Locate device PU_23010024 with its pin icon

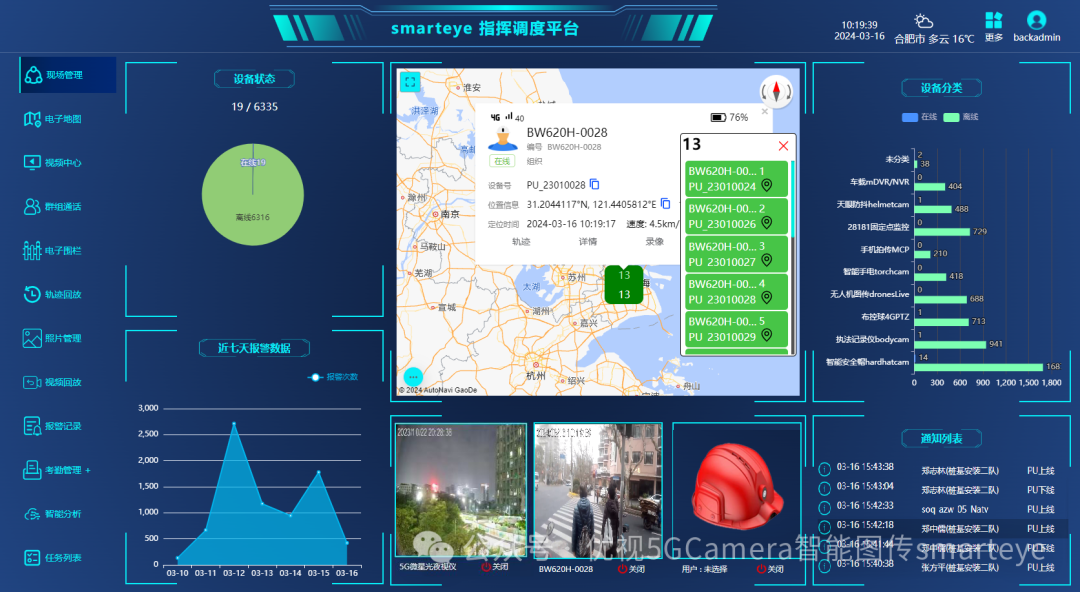coord(767,186)
